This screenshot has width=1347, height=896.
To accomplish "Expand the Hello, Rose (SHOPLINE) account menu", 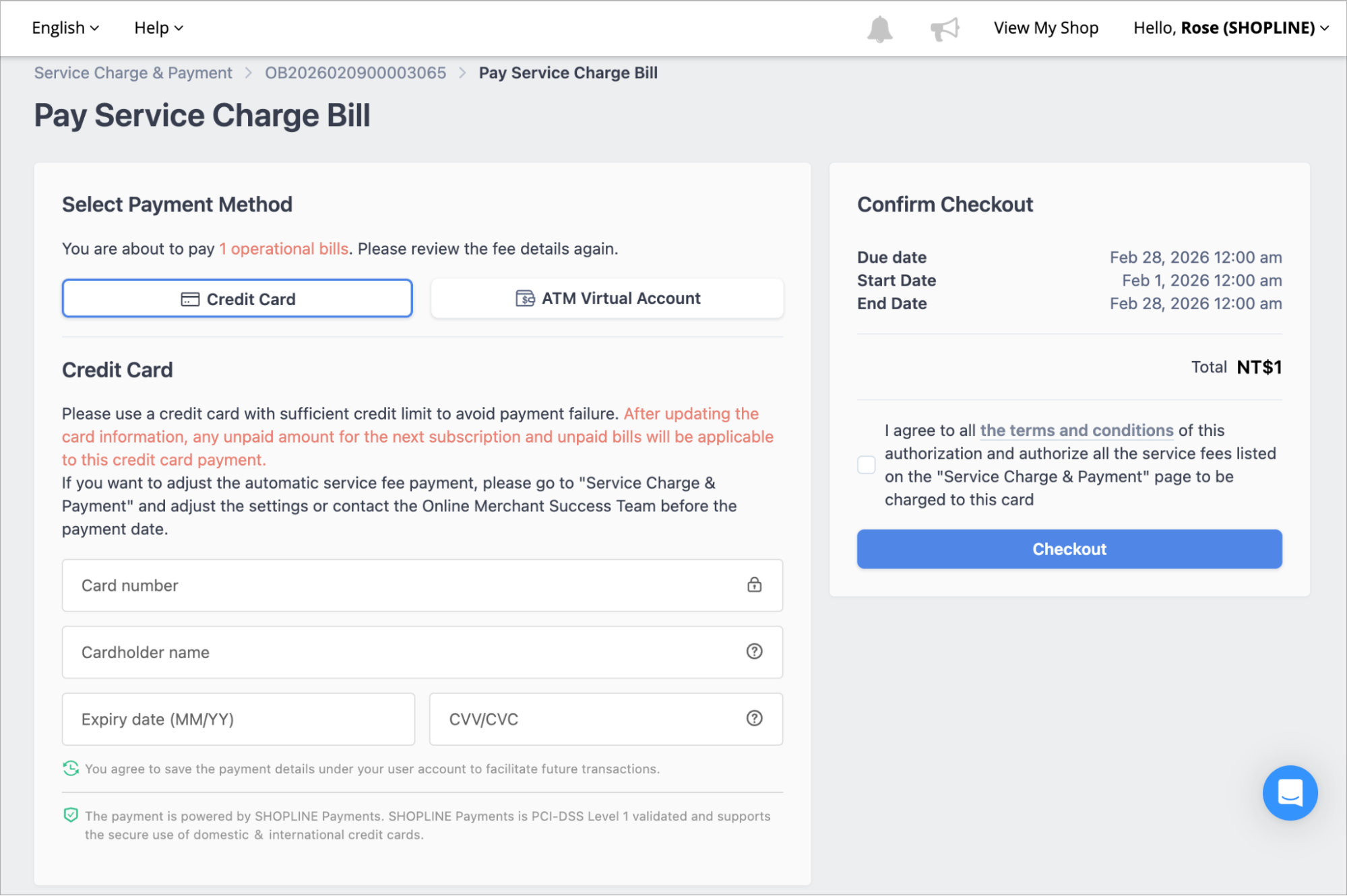I will 1230,28.
